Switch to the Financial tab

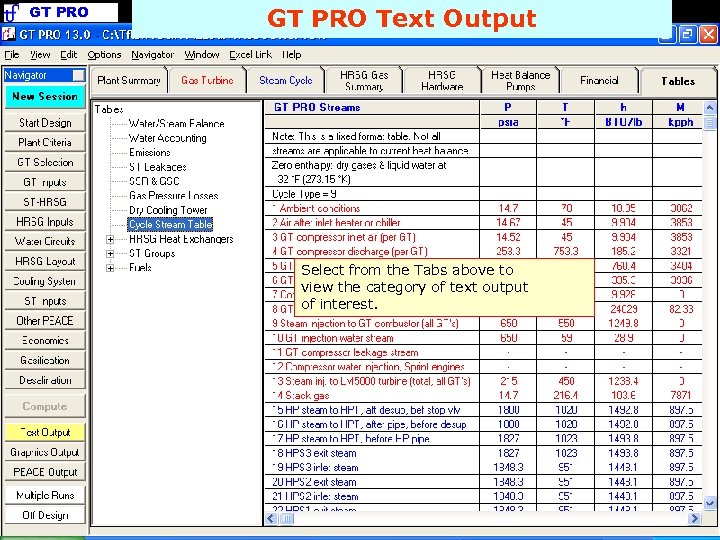(x=599, y=80)
